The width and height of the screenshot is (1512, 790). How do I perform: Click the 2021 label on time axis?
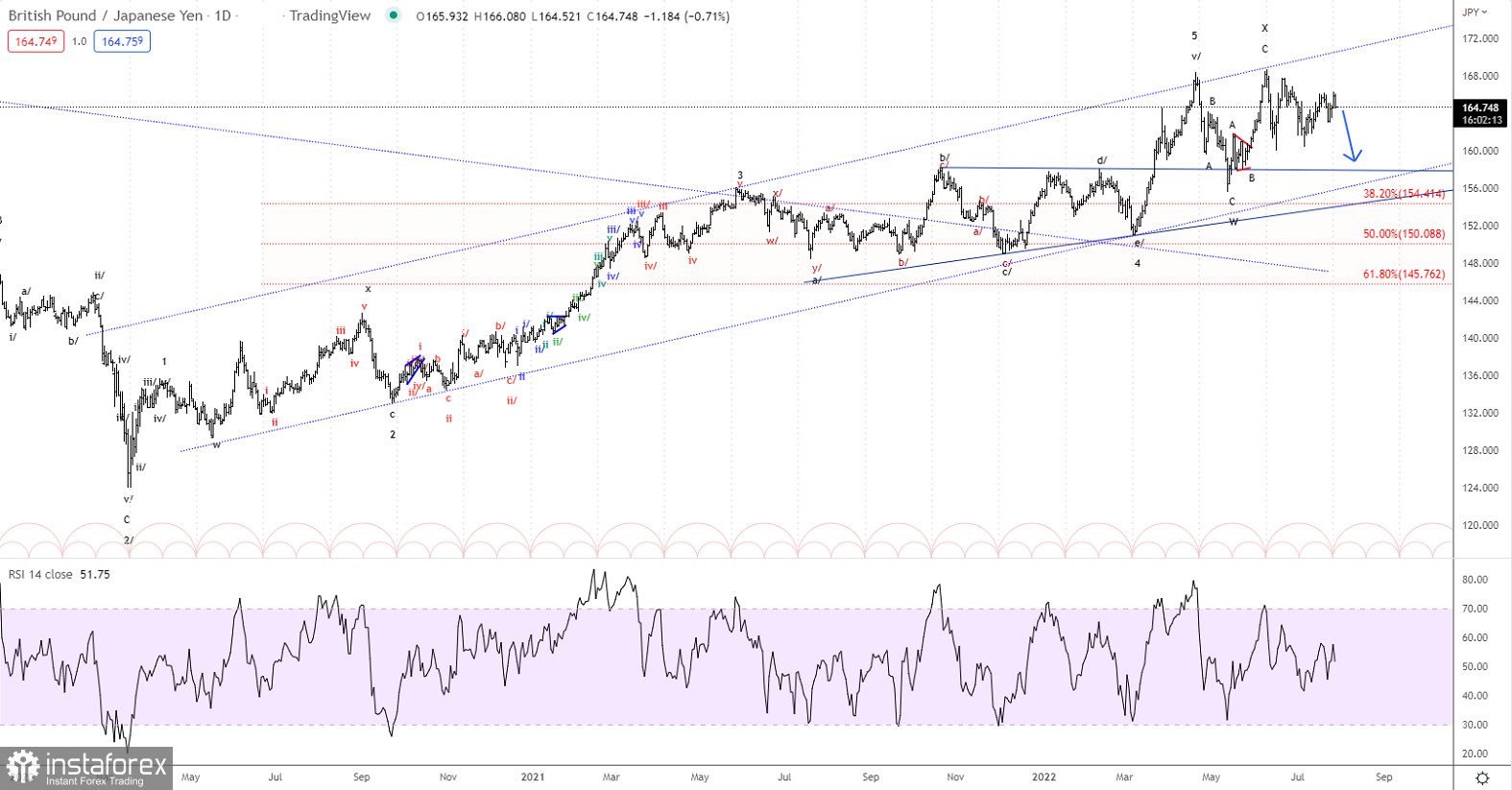click(533, 778)
